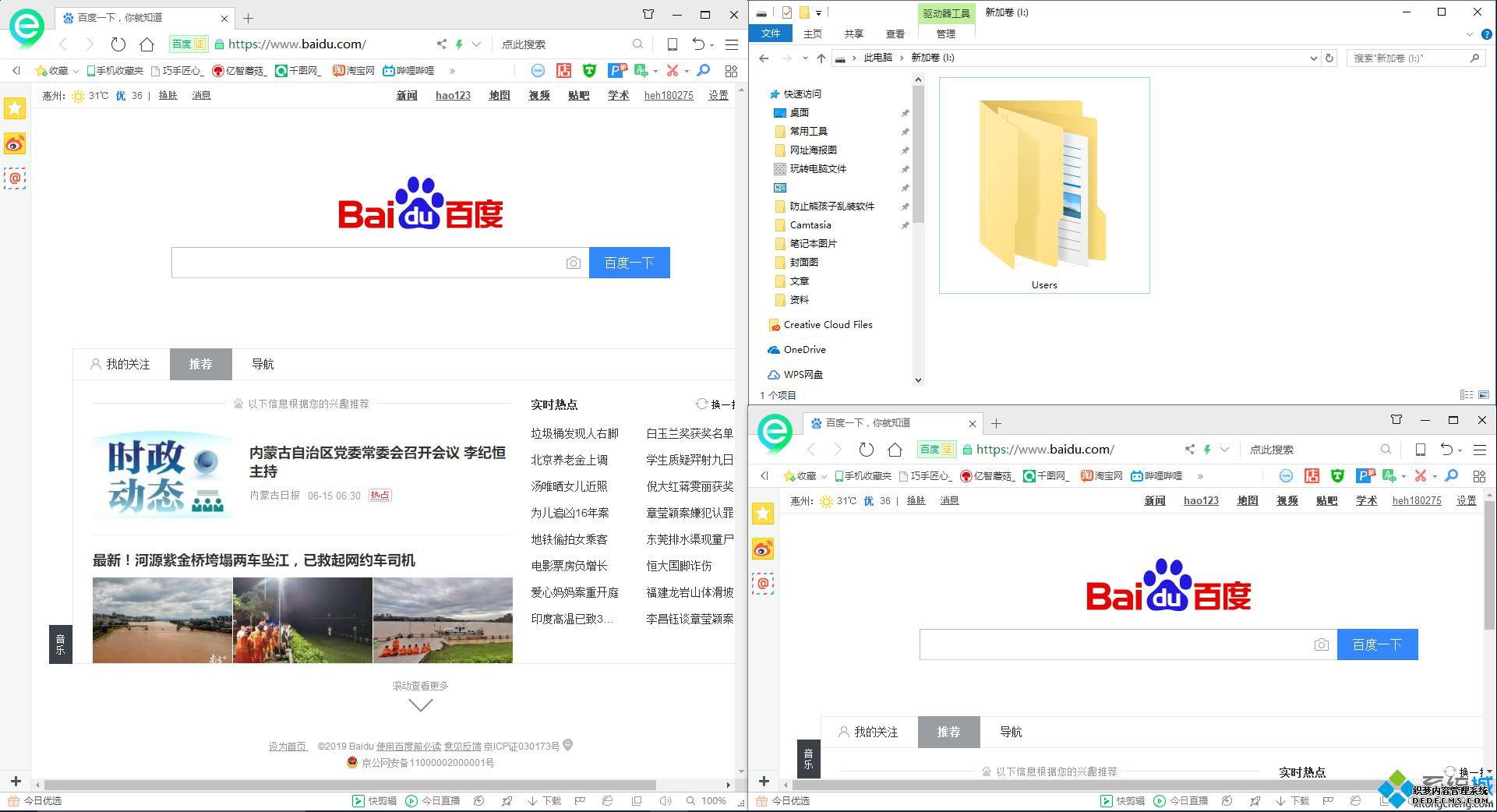
Task: Click the blue ad-block minus icon in left browser
Action: [538, 71]
